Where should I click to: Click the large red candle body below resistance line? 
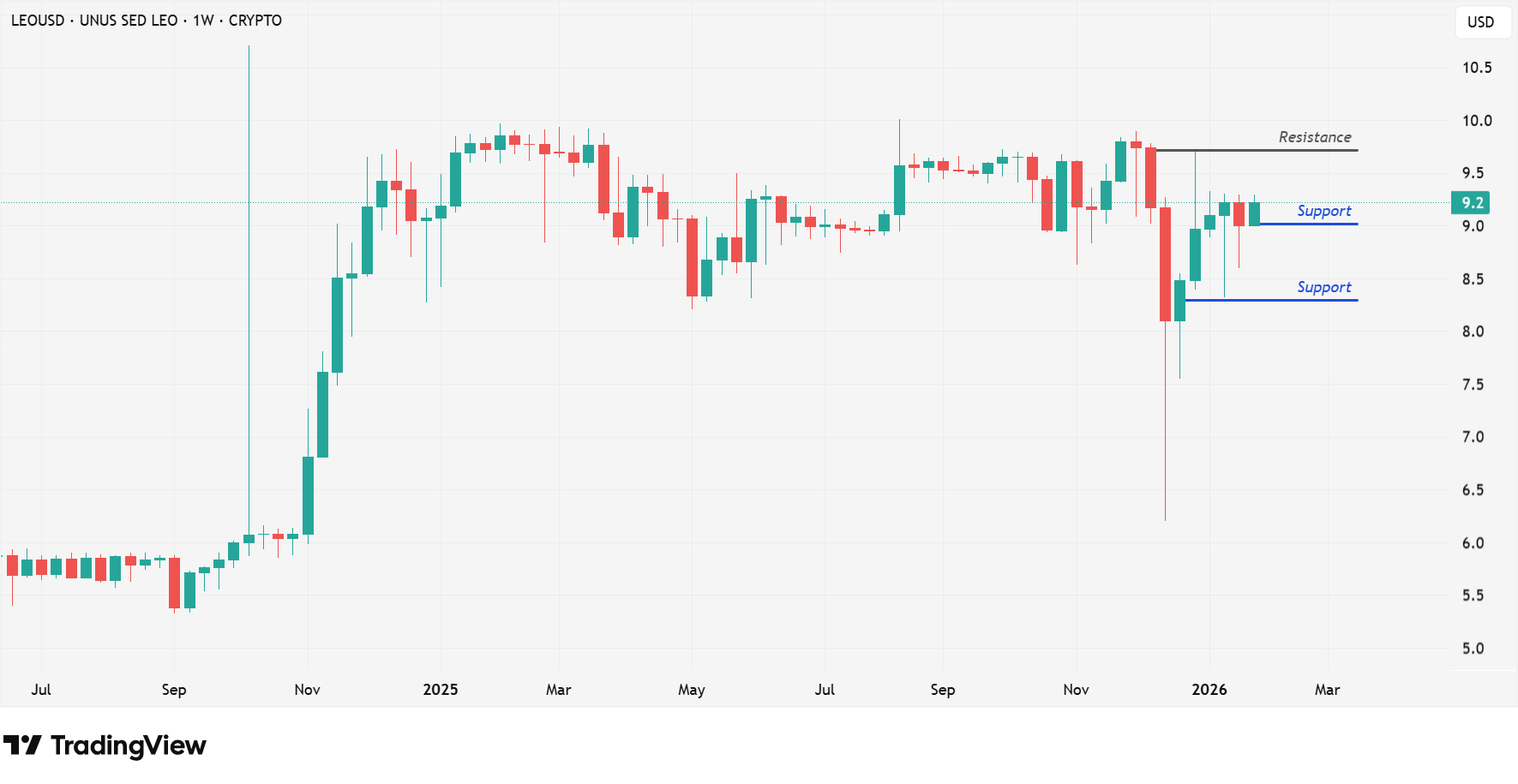tap(1165, 264)
